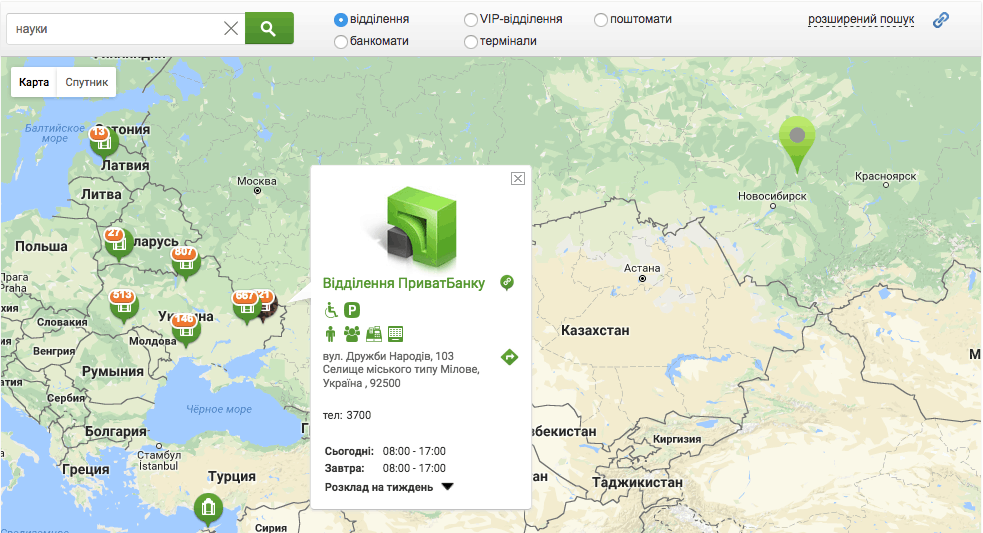983x533 pixels.
Task: Click the group clients service icon
Action: pos(352,333)
